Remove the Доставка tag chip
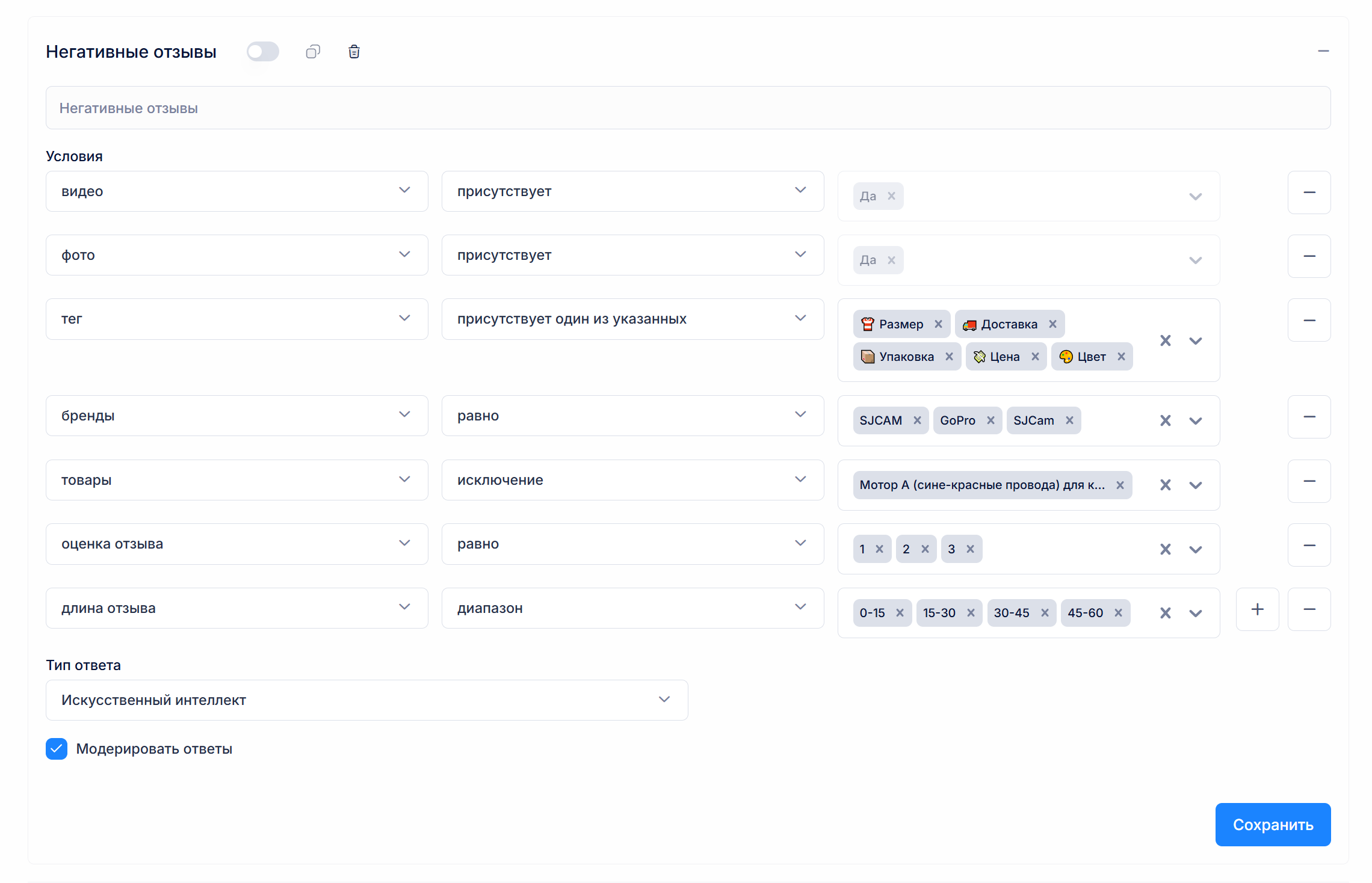1372x883 pixels. click(1052, 324)
